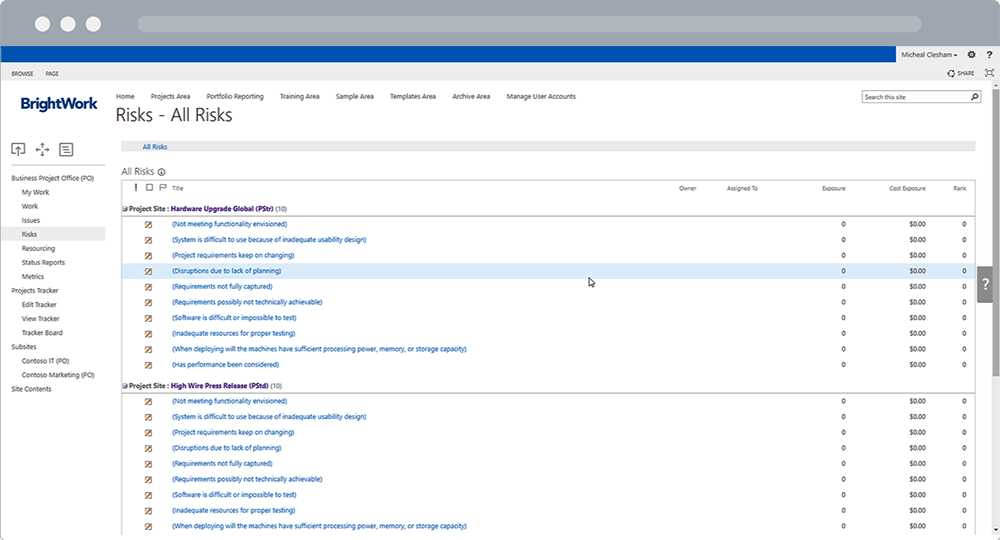The image size is (1000, 540).
Task: Open Templates Area navigation item
Action: click(x=413, y=96)
